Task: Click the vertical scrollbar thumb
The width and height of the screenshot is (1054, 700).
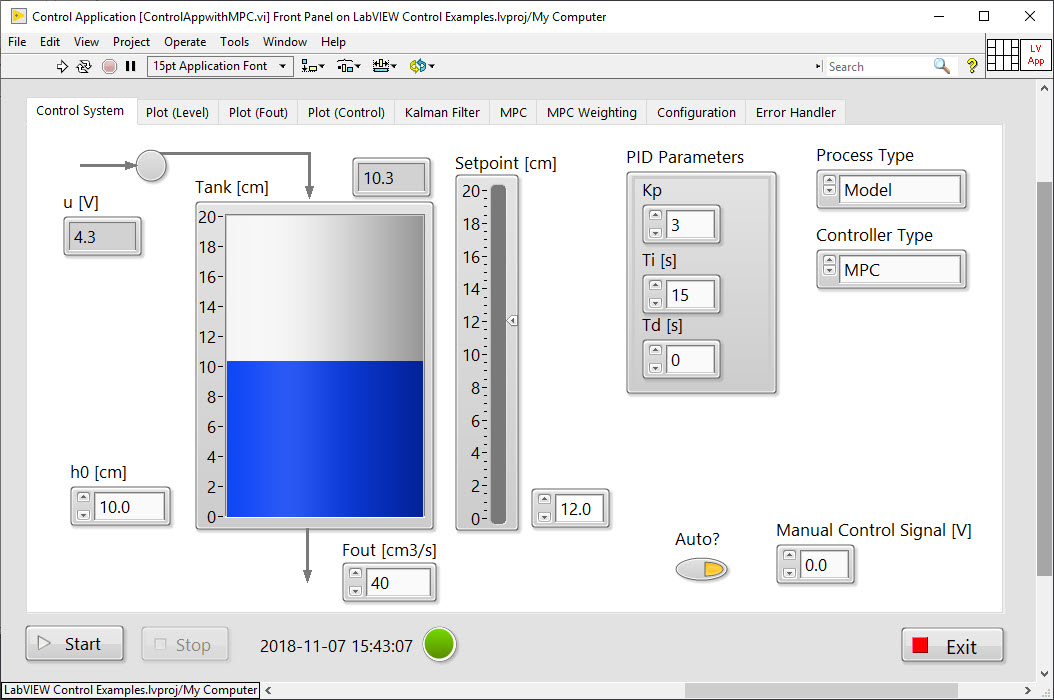Action: click(x=1044, y=379)
